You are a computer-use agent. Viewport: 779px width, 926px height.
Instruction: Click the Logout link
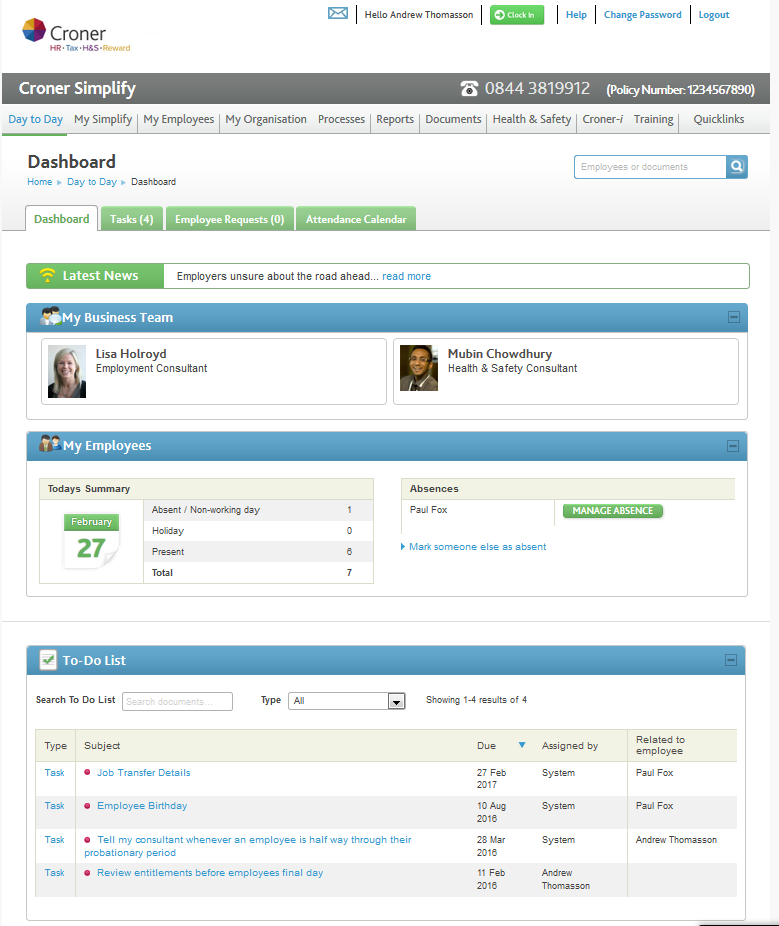coord(713,15)
